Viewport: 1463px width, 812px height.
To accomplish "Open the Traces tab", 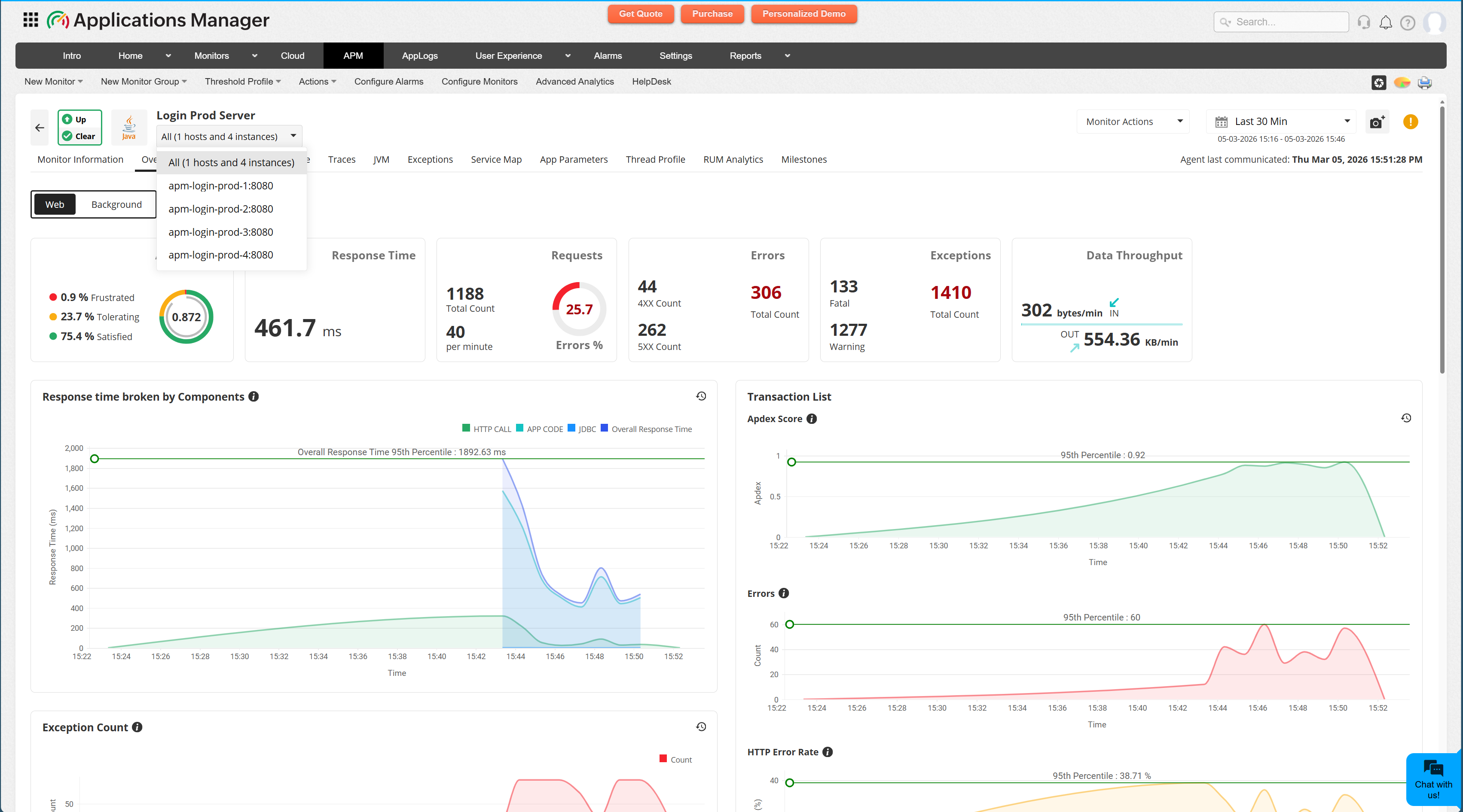I will coord(342,159).
